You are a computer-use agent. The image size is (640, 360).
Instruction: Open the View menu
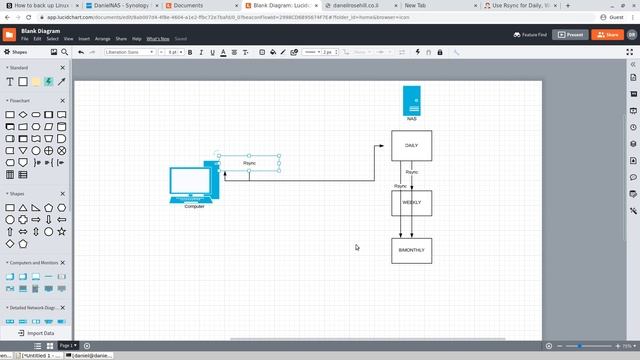68,39
